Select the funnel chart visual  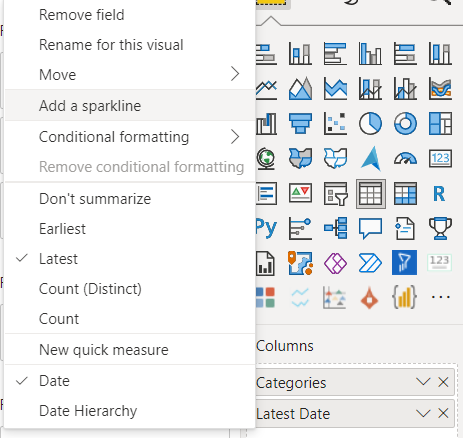click(300, 123)
